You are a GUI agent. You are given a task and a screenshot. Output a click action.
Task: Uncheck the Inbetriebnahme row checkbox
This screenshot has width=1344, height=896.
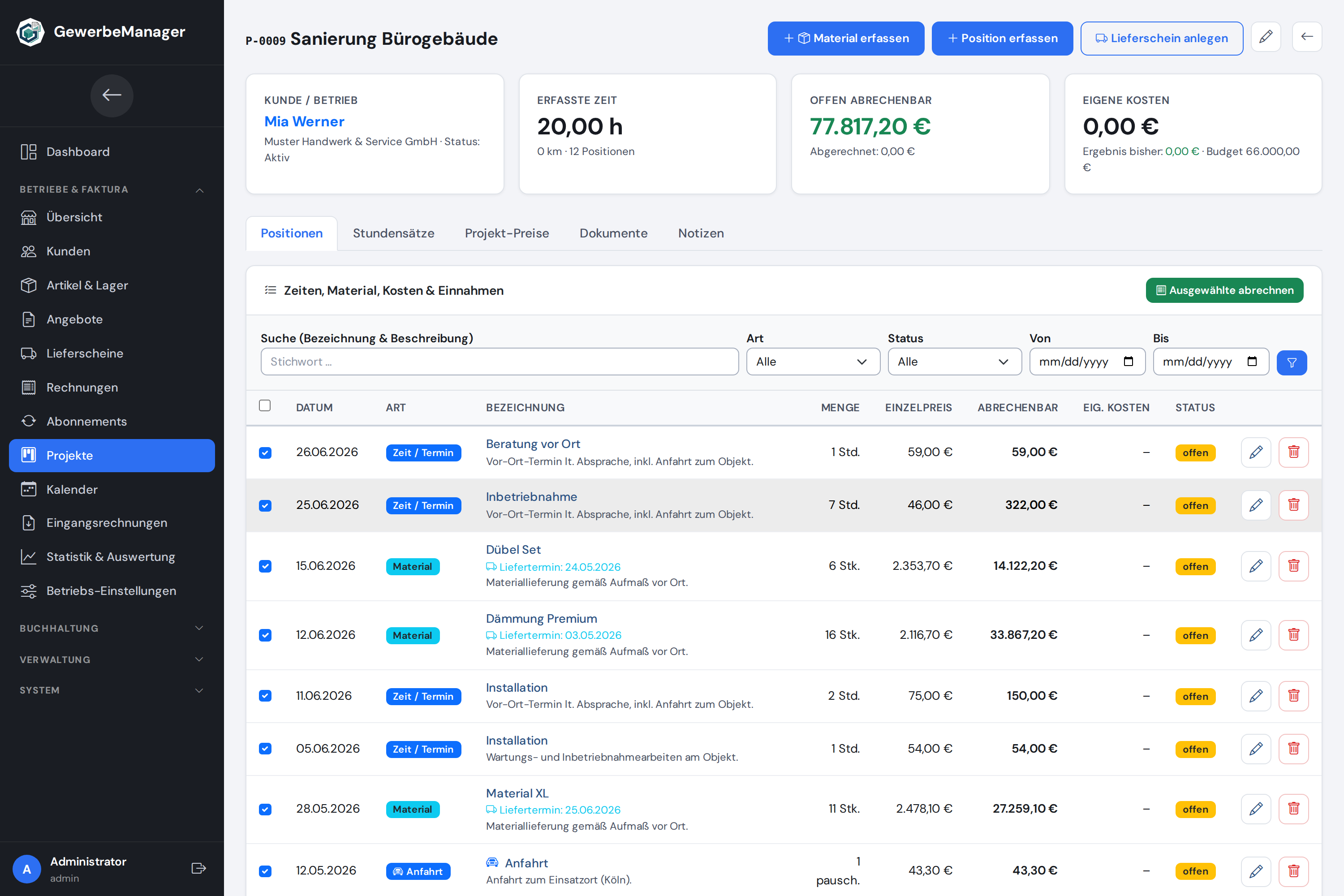(265, 506)
